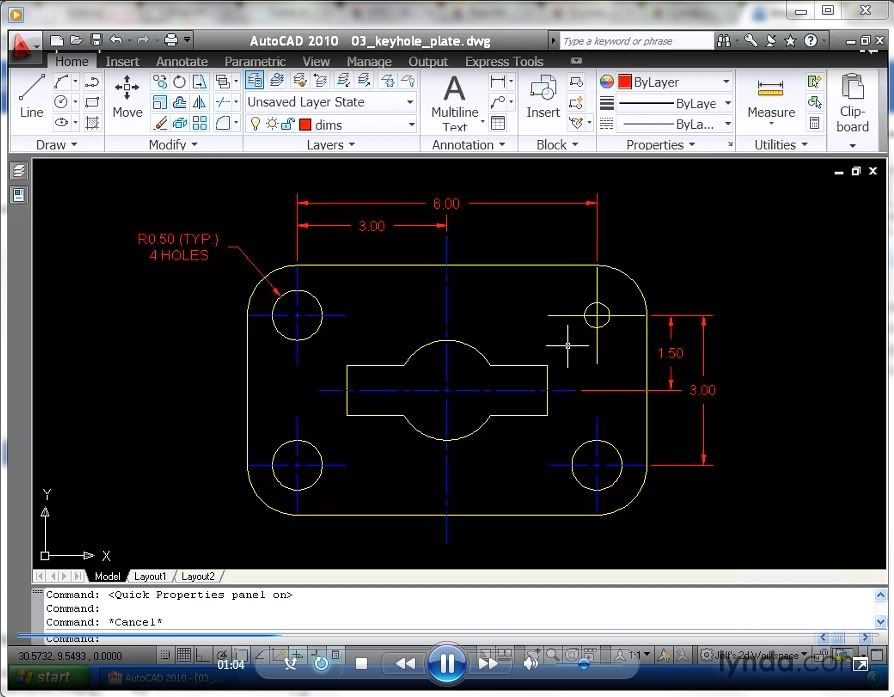Fast forward the video
This screenshot has width=894, height=697.
tap(488, 663)
